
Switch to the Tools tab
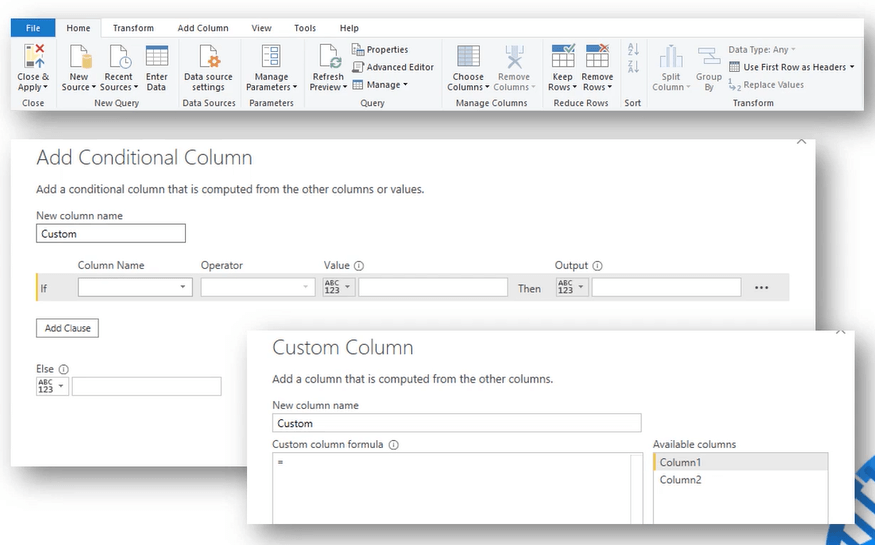click(x=305, y=28)
